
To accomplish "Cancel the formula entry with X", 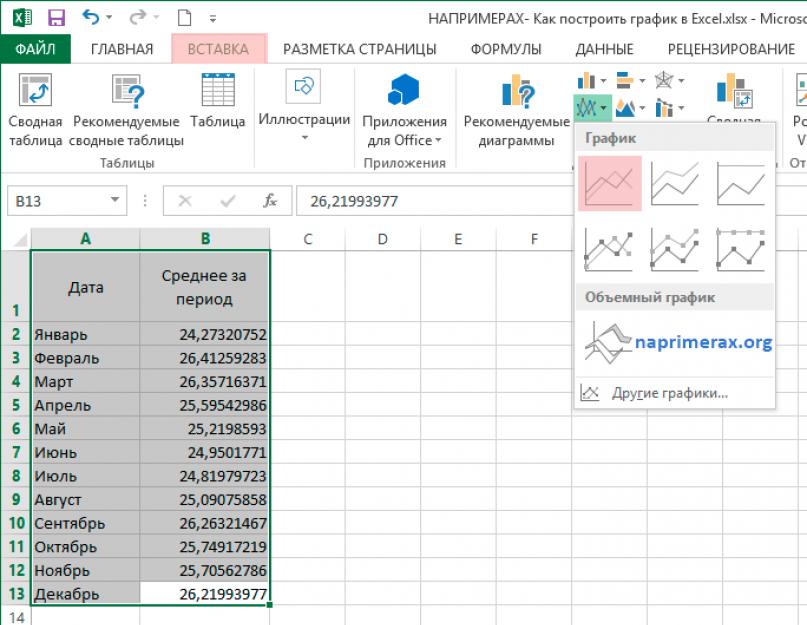I will (x=185, y=201).
